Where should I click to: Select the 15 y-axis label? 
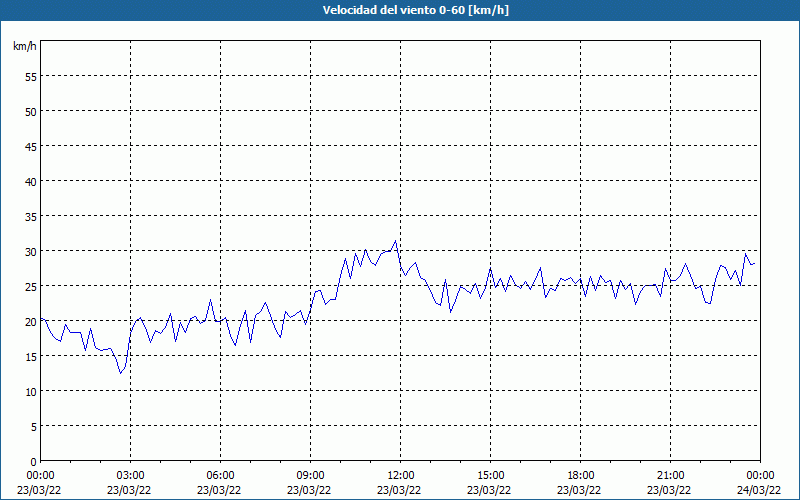tap(31, 356)
